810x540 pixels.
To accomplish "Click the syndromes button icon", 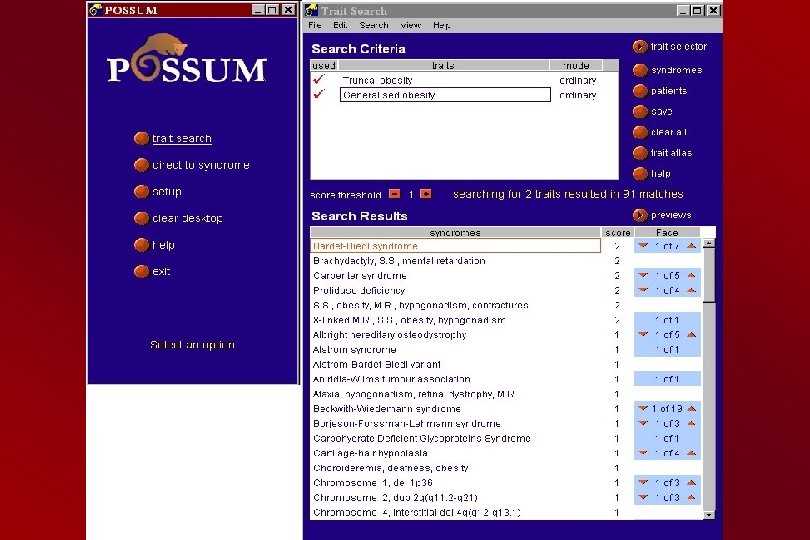I will 640,70.
